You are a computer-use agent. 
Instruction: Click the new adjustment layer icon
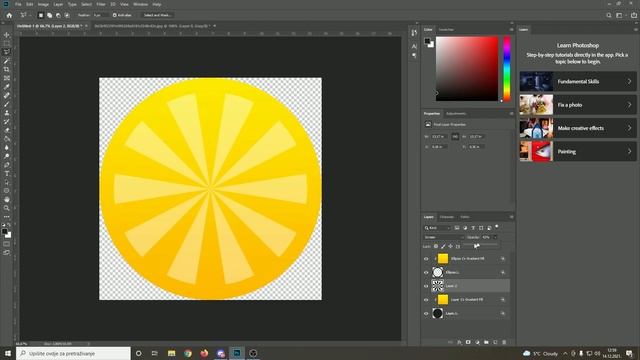(477, 342)
